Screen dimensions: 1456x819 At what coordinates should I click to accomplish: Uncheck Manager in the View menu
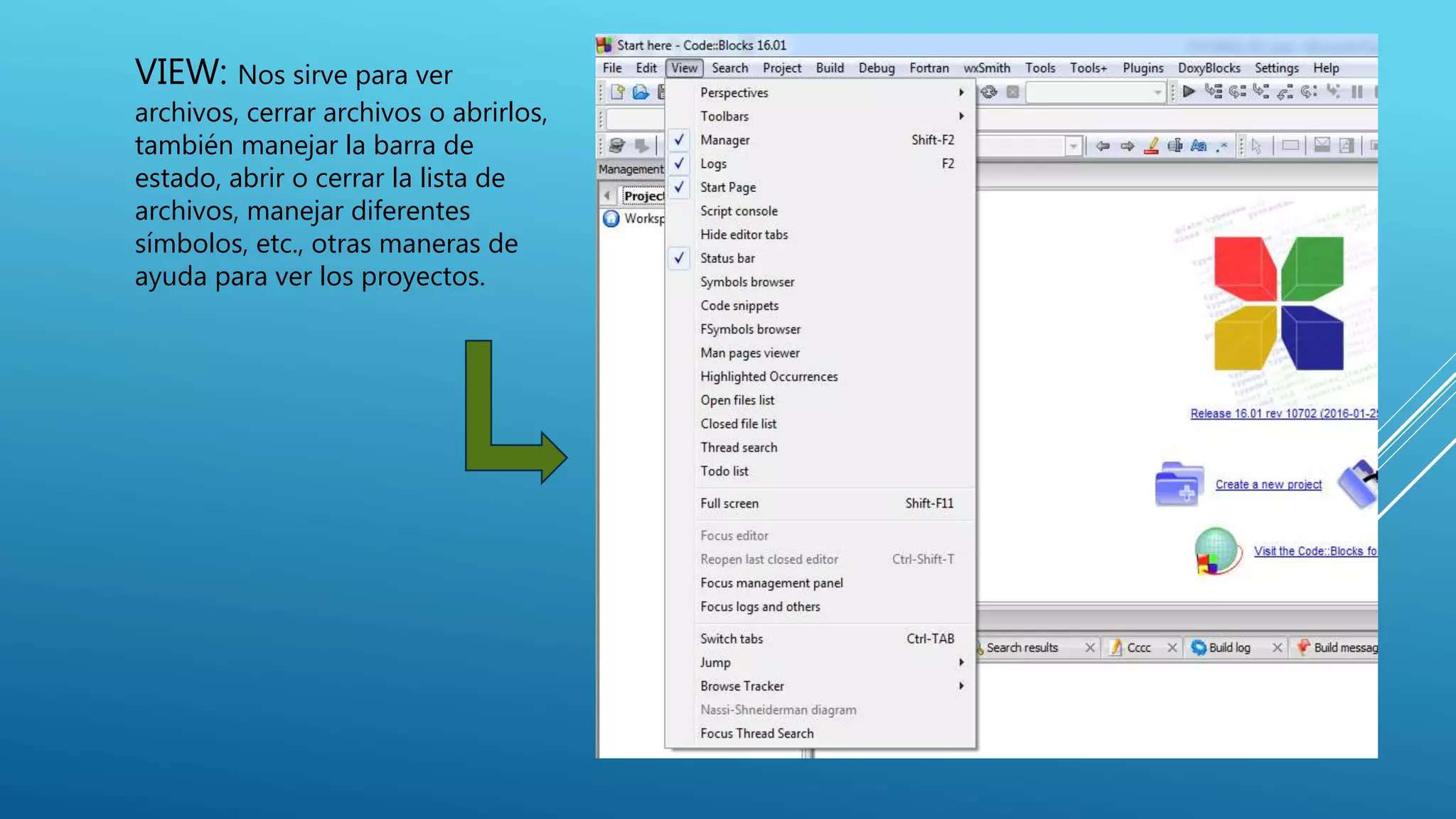822,140
